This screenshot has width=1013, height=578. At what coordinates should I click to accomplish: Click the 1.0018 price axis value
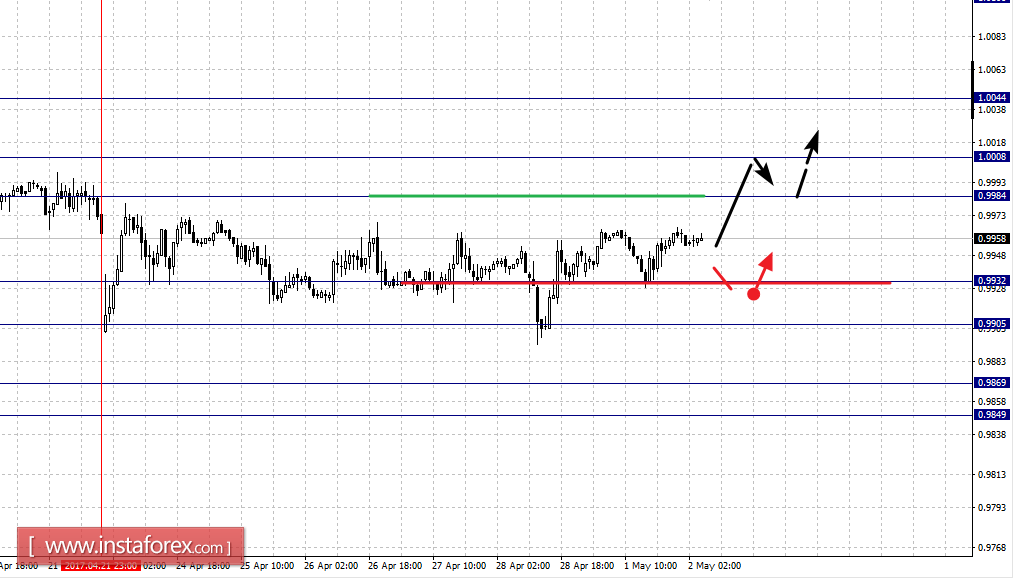tap(992, 143)
